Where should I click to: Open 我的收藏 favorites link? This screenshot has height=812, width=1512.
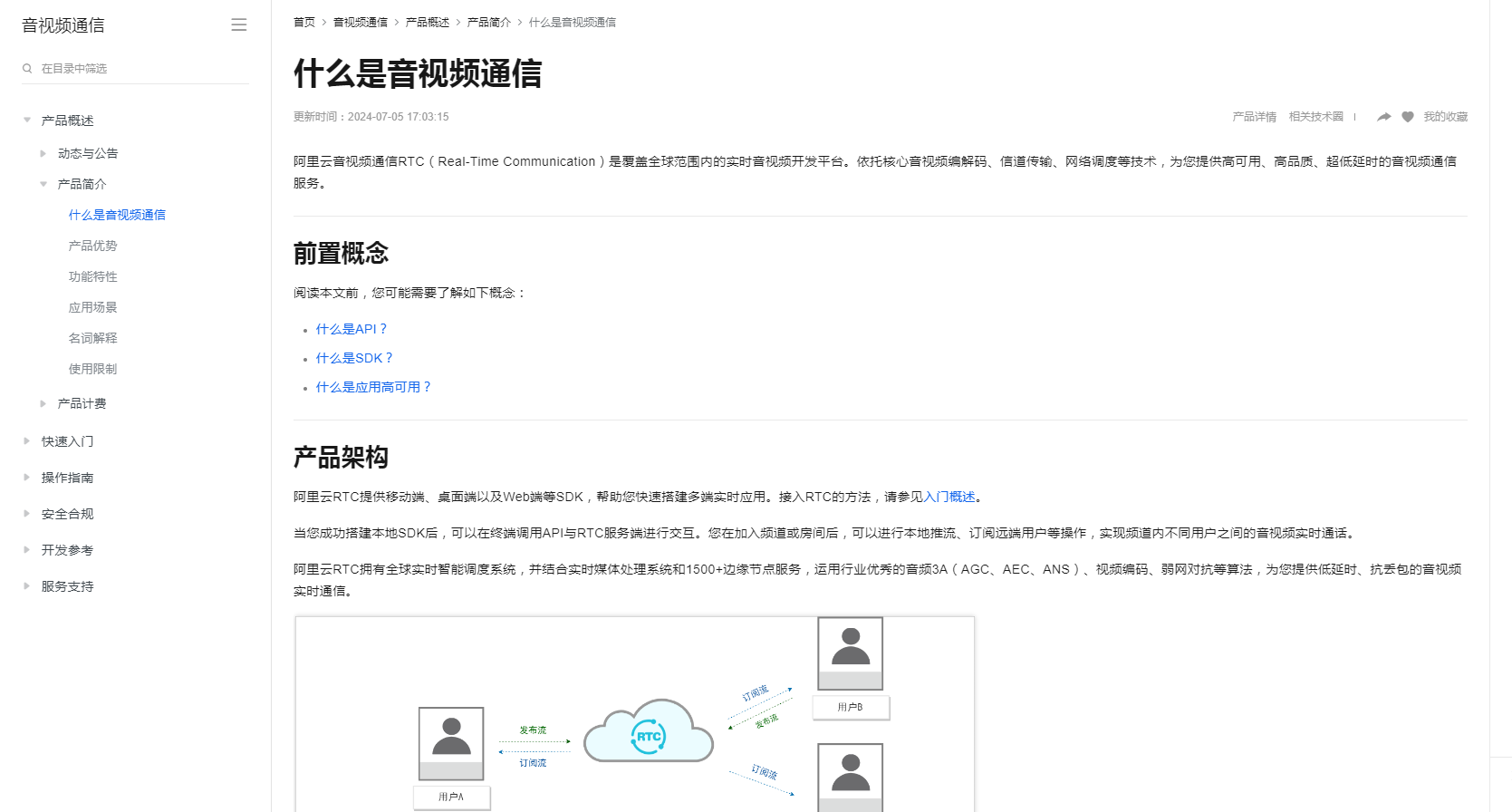(x=1445, y=117)
